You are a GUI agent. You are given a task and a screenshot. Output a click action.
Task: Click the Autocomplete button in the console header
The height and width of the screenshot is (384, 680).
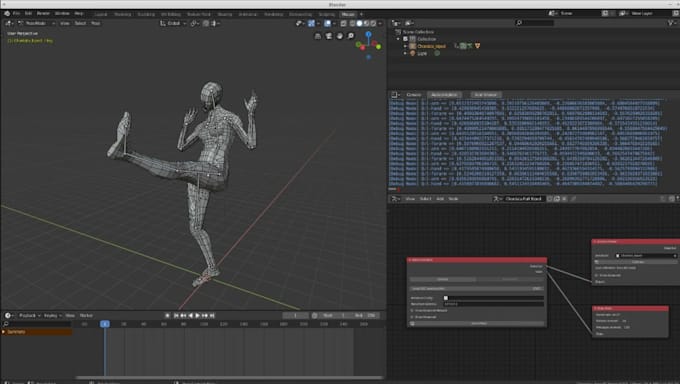pyautogui.click(x=445, y=95)
